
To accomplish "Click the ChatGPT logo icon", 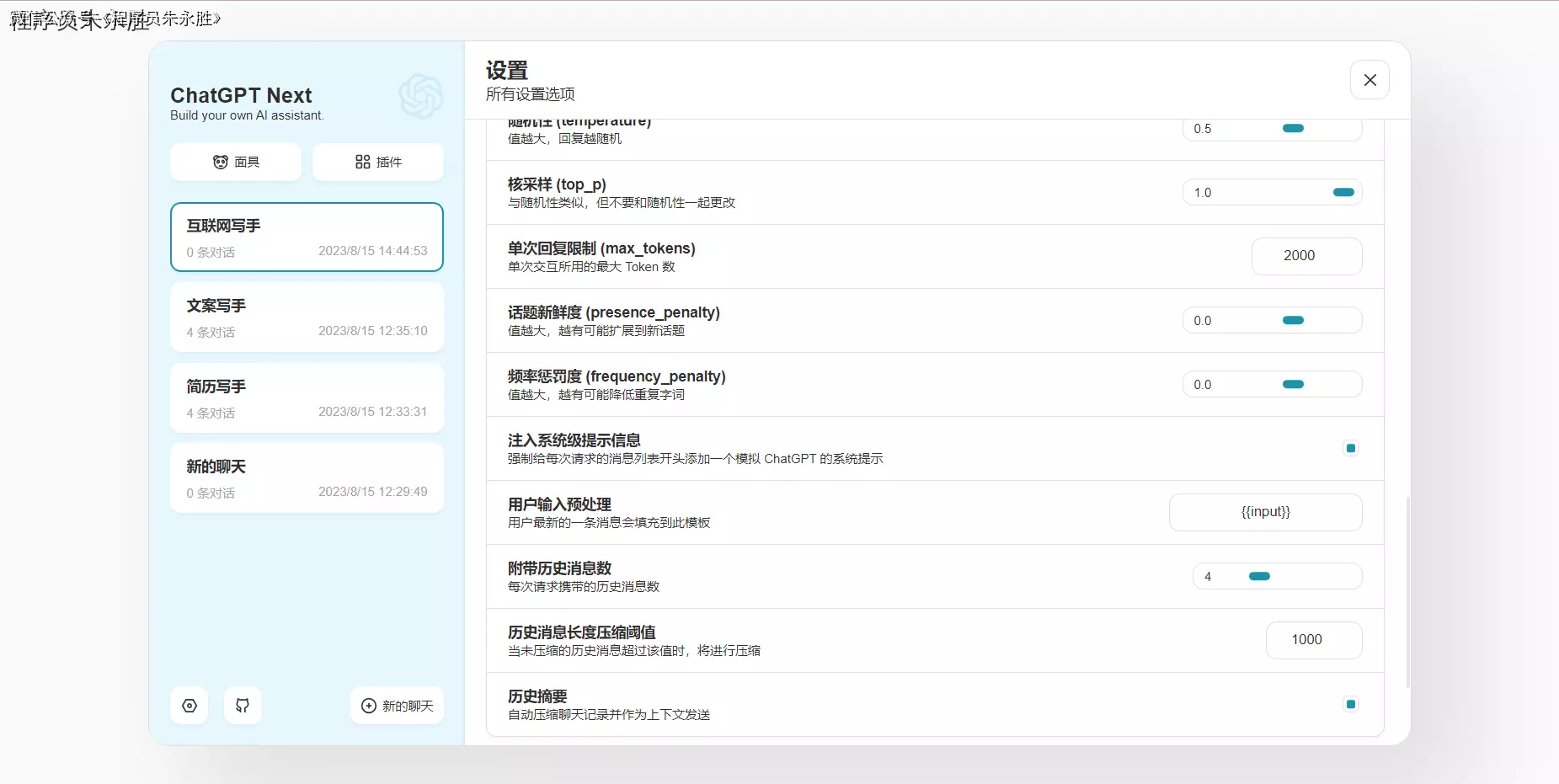I will tap(420, 95).
